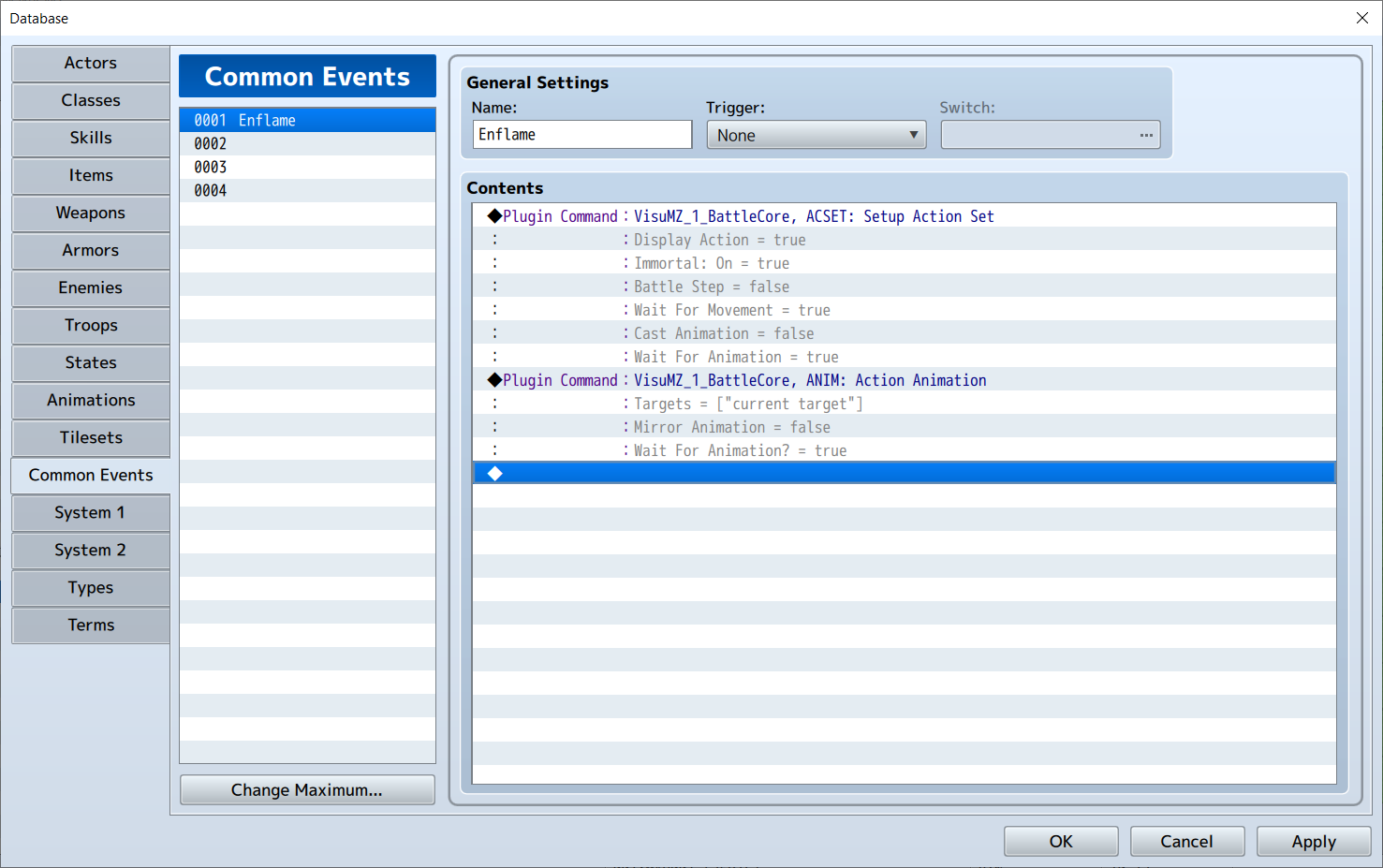Select the 0001 Enflame common event

[306, 120]
